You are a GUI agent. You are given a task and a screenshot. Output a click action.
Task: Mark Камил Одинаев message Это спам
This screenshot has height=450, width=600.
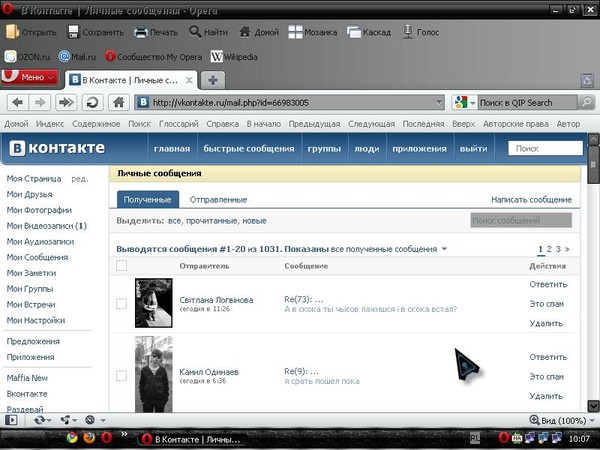[547, 377]
